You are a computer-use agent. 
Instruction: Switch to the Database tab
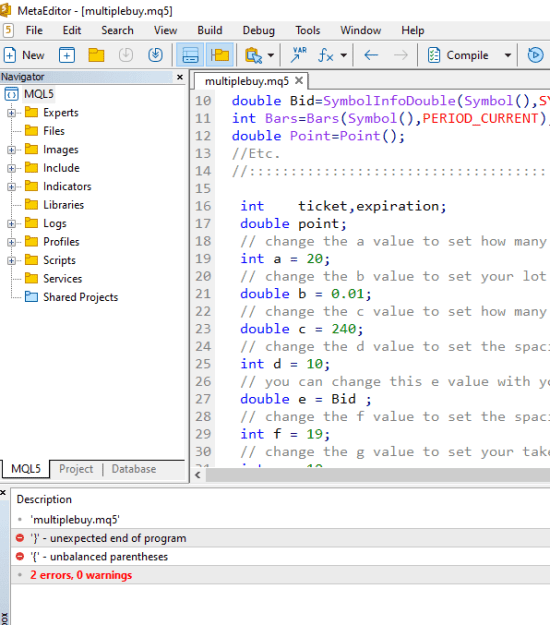click(x=134, y=469)
